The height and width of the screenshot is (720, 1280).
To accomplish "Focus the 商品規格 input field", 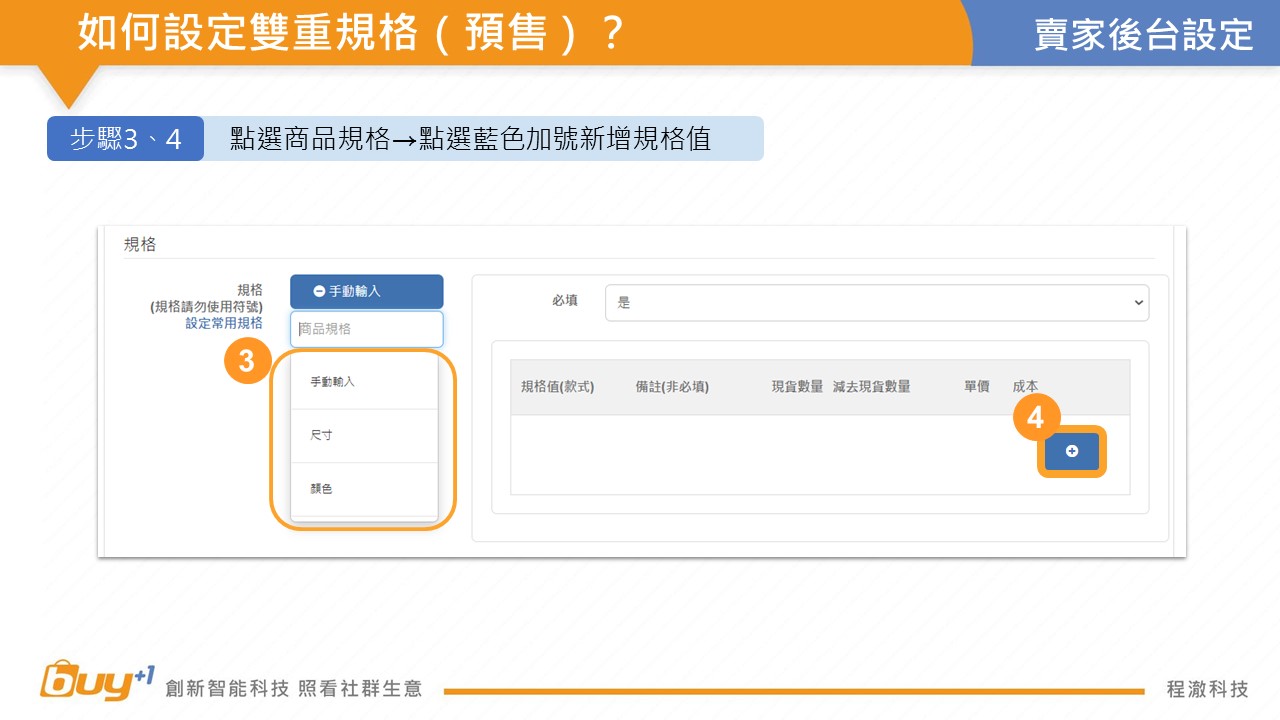I will pos(366,329).
